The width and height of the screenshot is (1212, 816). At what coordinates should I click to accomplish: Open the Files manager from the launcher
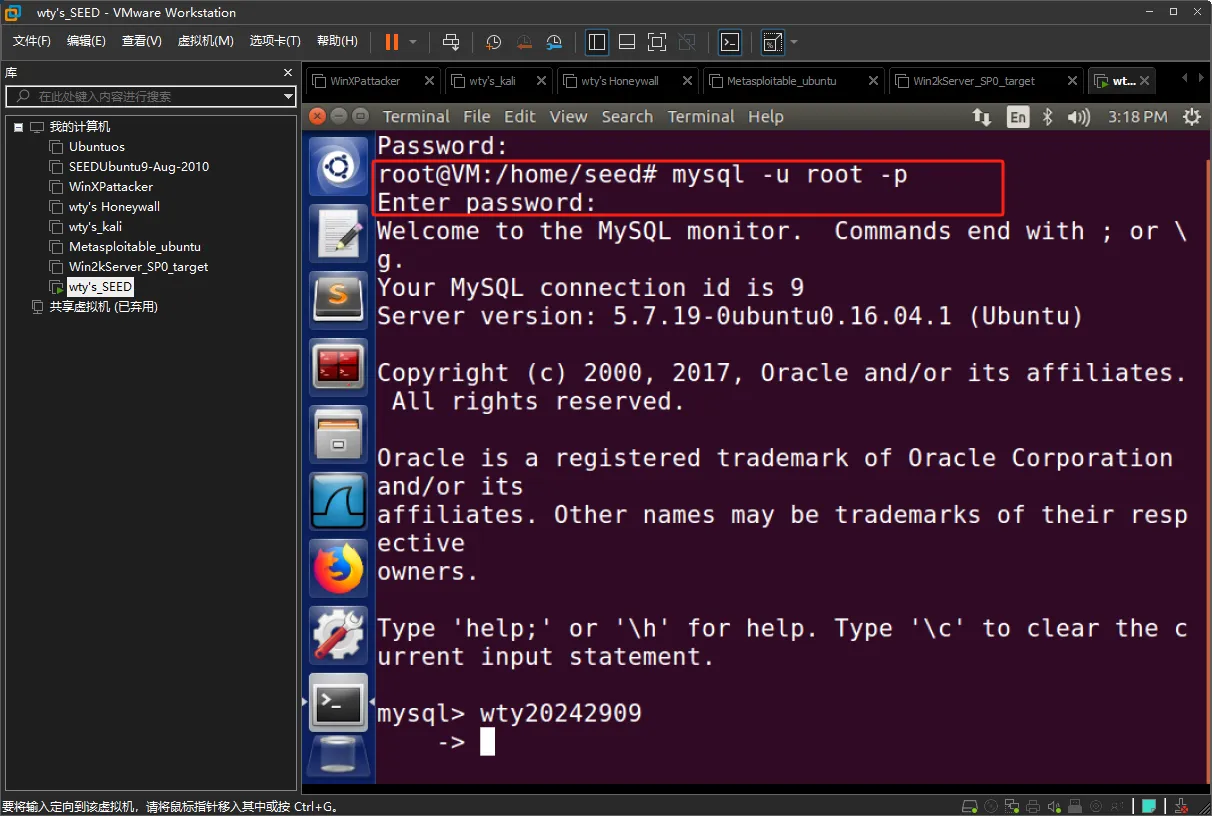(x=339, y=434)
